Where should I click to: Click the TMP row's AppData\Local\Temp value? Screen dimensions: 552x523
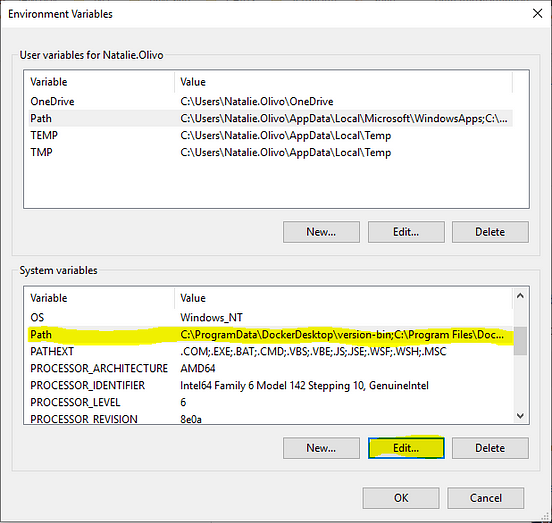tap(286, 152)
